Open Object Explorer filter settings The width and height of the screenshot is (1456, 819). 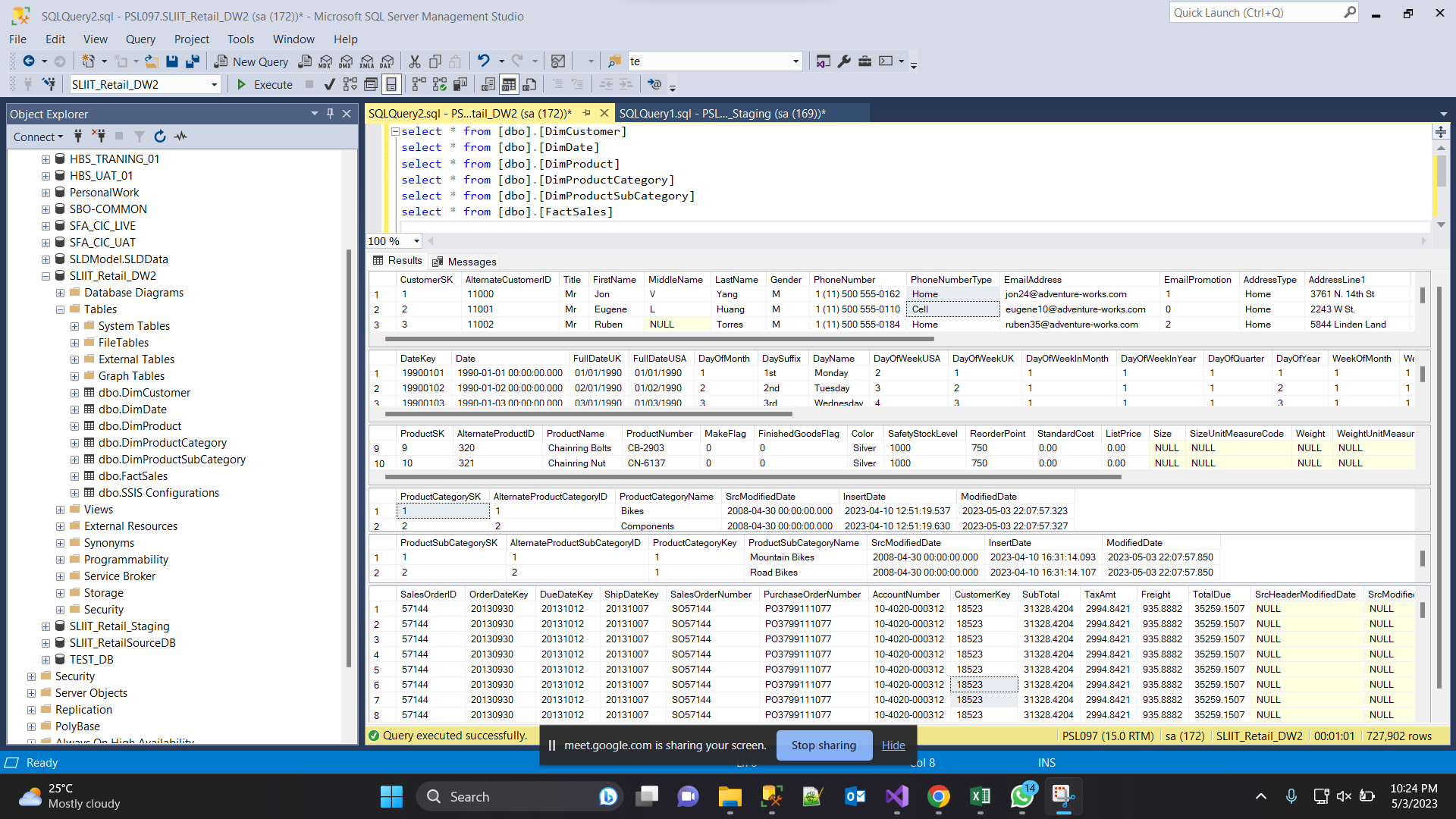(140, 136)
